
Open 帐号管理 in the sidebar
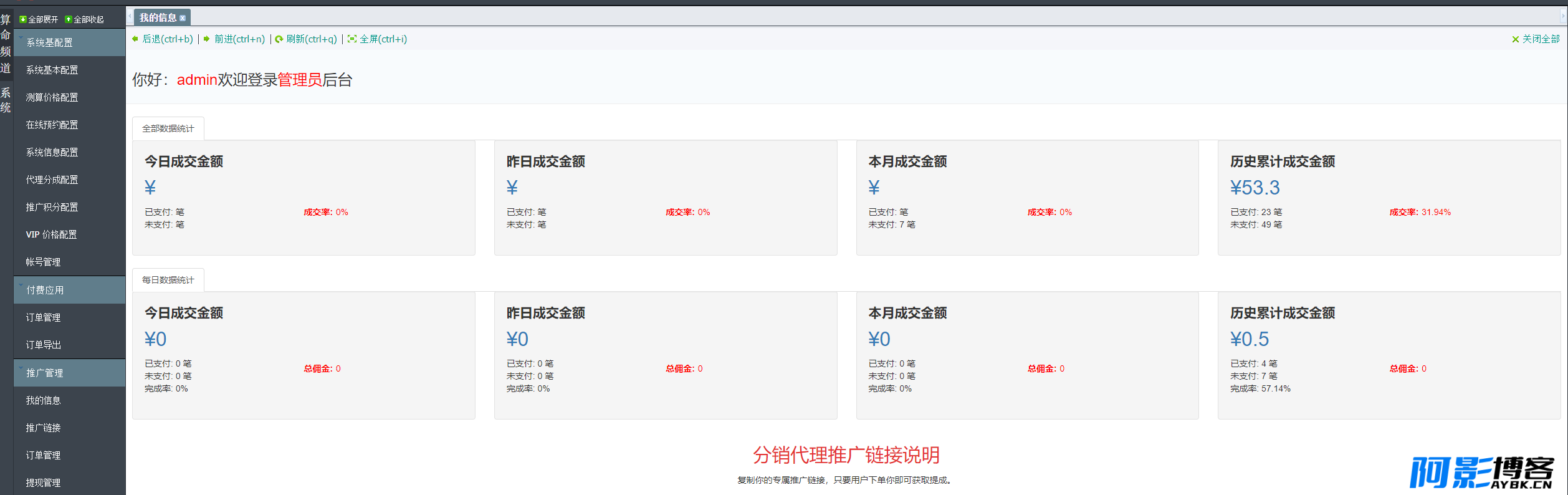43,262
